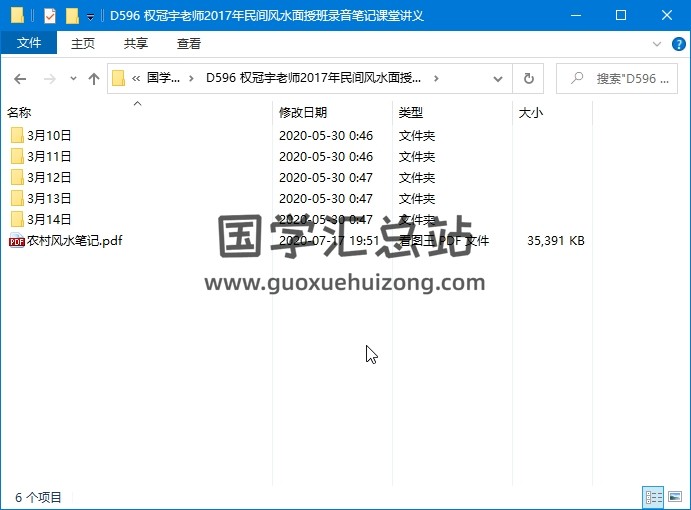Open the 共享 ribbon tab
691x510 pixels.
click(x=136, y=44)
